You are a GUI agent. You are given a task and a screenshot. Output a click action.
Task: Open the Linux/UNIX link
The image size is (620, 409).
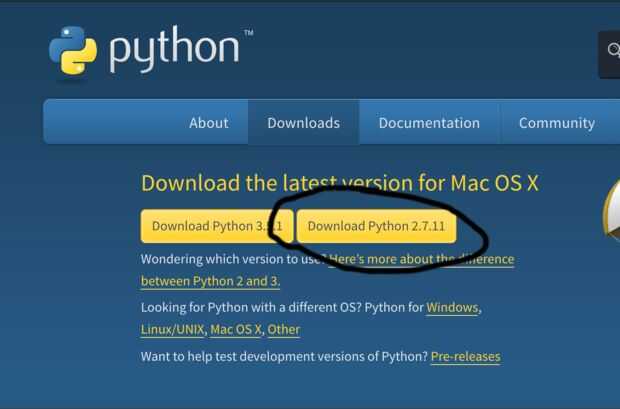tap(173, 329)
